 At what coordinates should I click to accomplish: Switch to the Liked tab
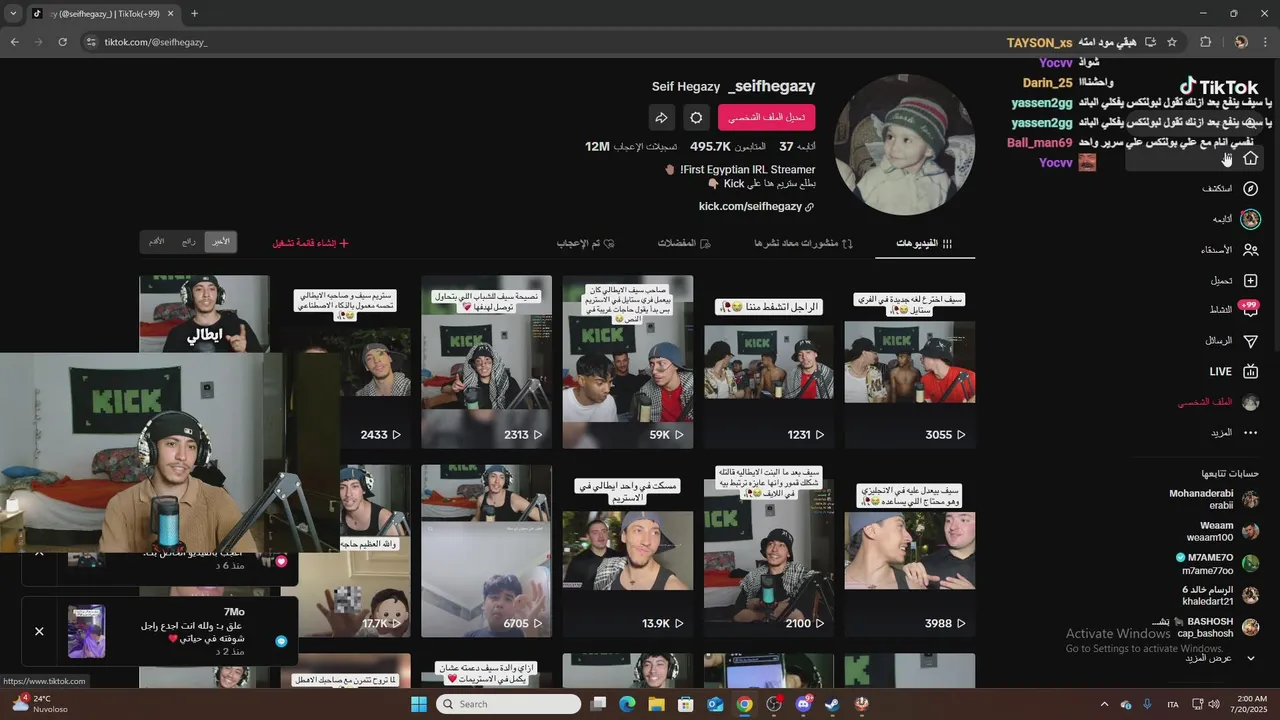click(x=586, y=243)
